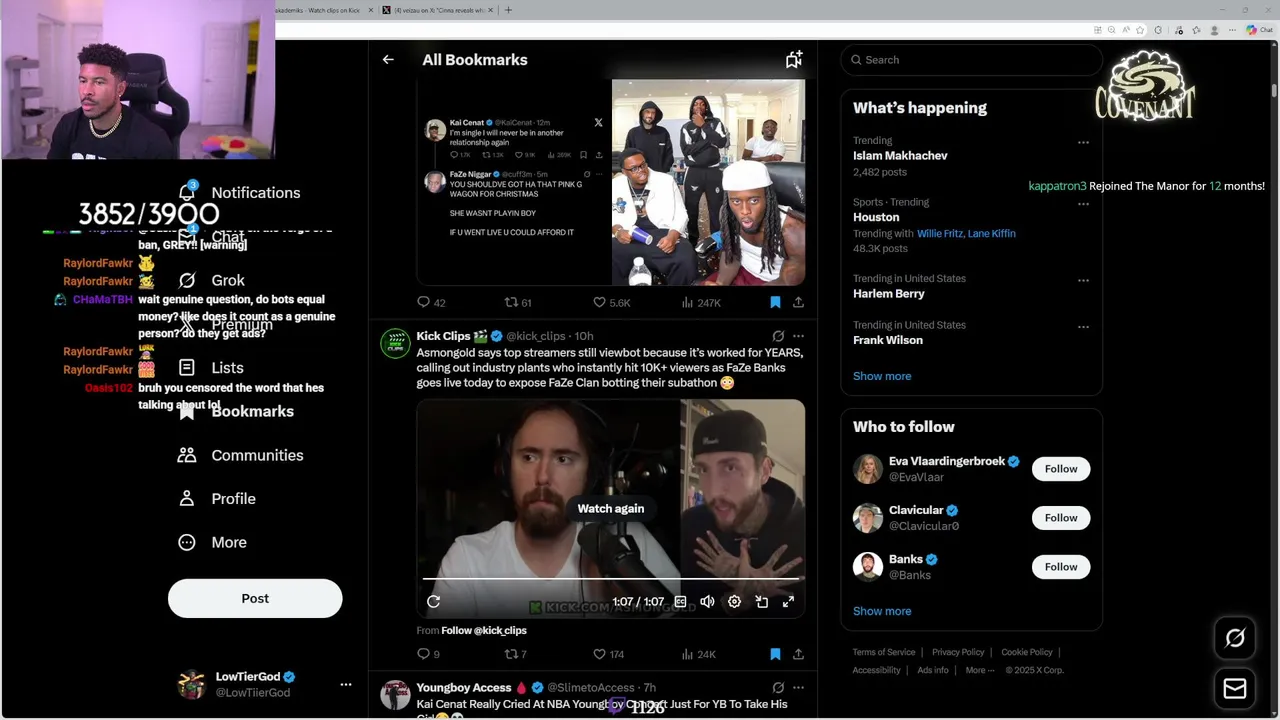
Task: Open Communities in the sidebar
Action: pos(240,455)
